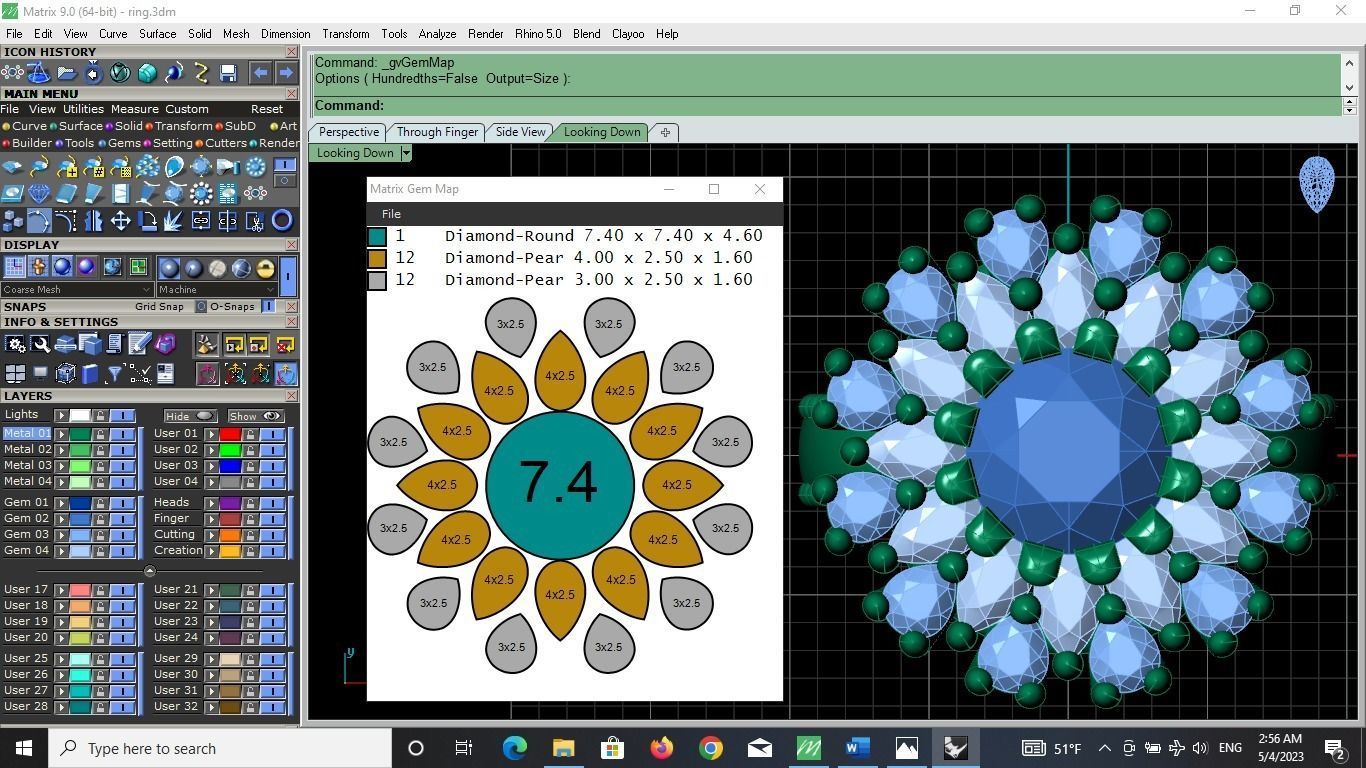Toggle the Lights layer visibility switch
This screenshot has height=768, width=1366.
pos(122,415)
